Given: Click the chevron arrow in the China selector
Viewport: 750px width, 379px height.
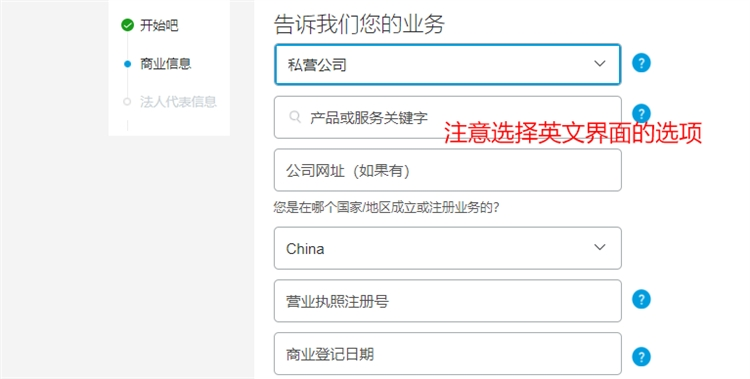Looking at the screenshot, I should tap(599, 247).
